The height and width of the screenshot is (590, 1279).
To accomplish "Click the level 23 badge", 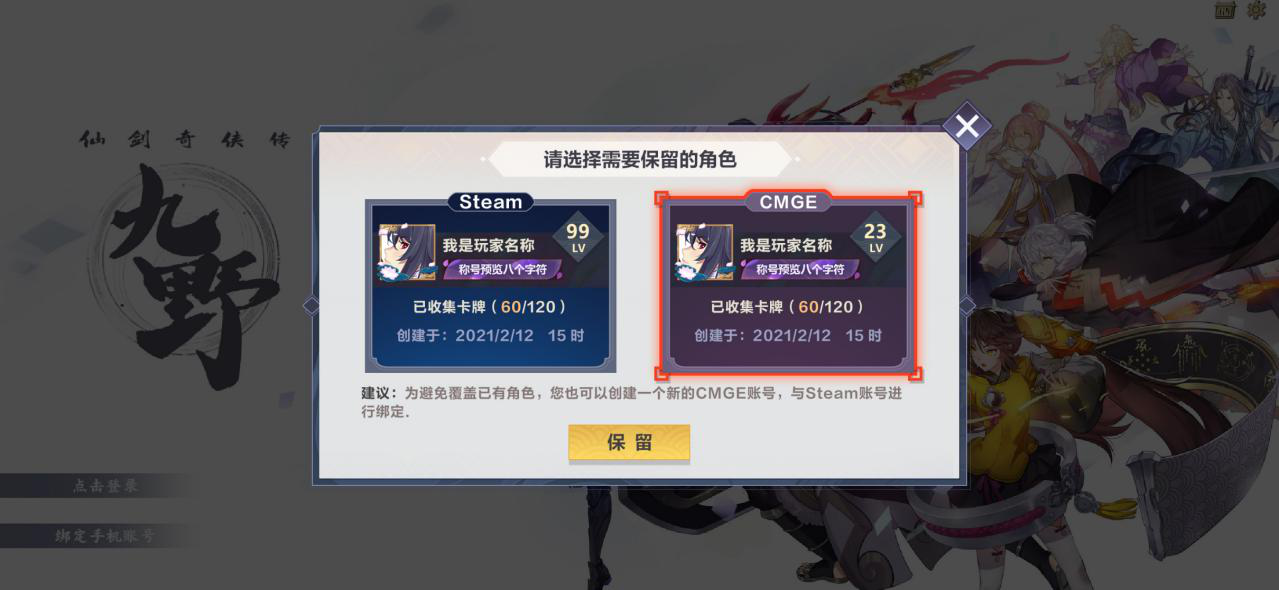I will coord(876,237).
